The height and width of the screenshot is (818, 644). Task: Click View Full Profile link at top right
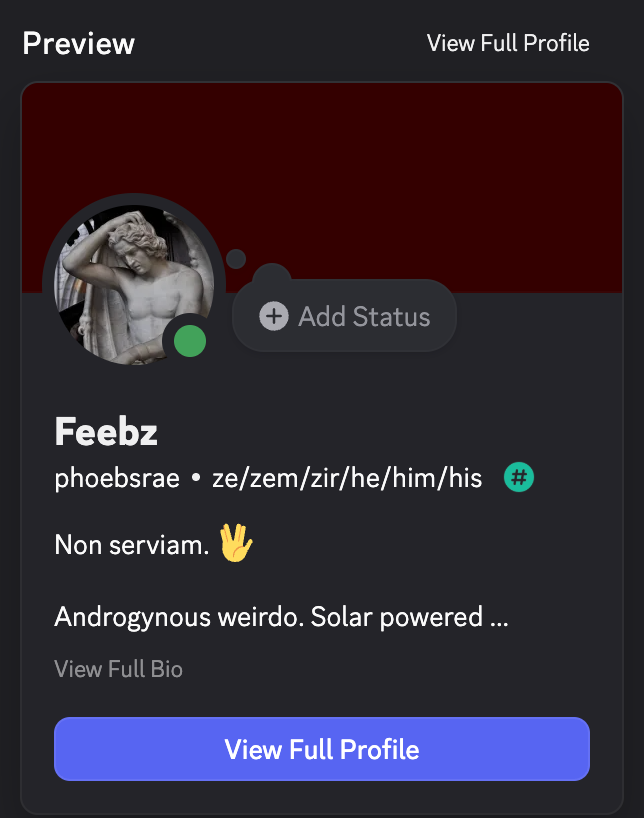(508, 43)
